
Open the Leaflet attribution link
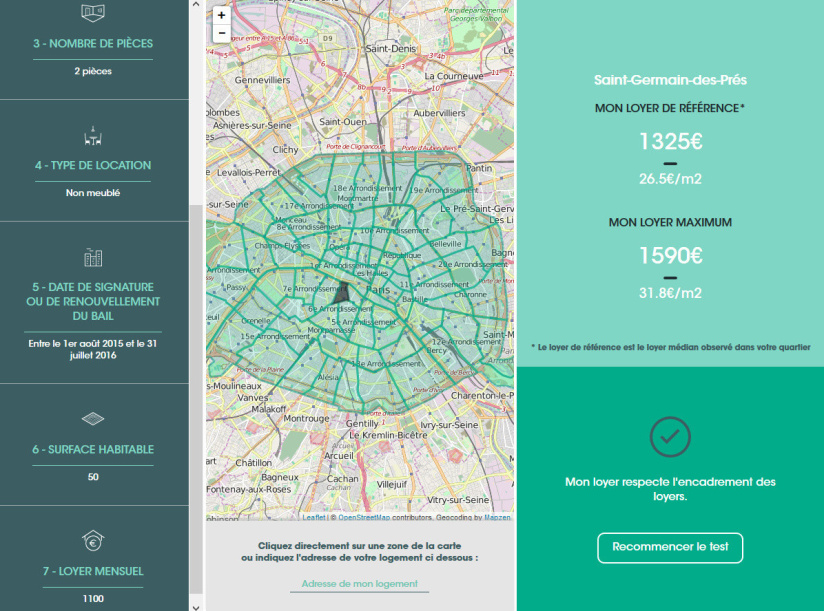click(315, 518)
